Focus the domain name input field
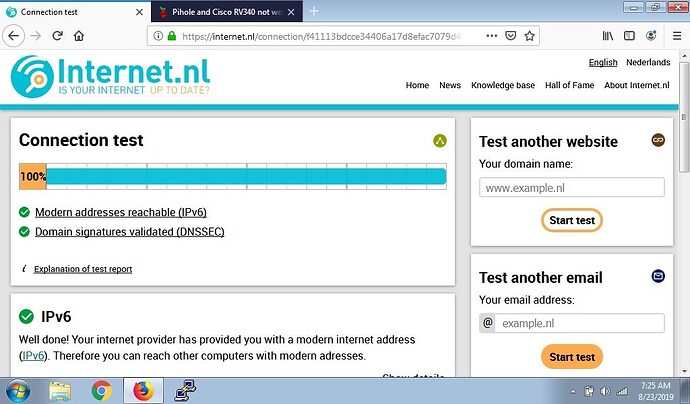Screen dimensions: 690x404 [572, 187]
